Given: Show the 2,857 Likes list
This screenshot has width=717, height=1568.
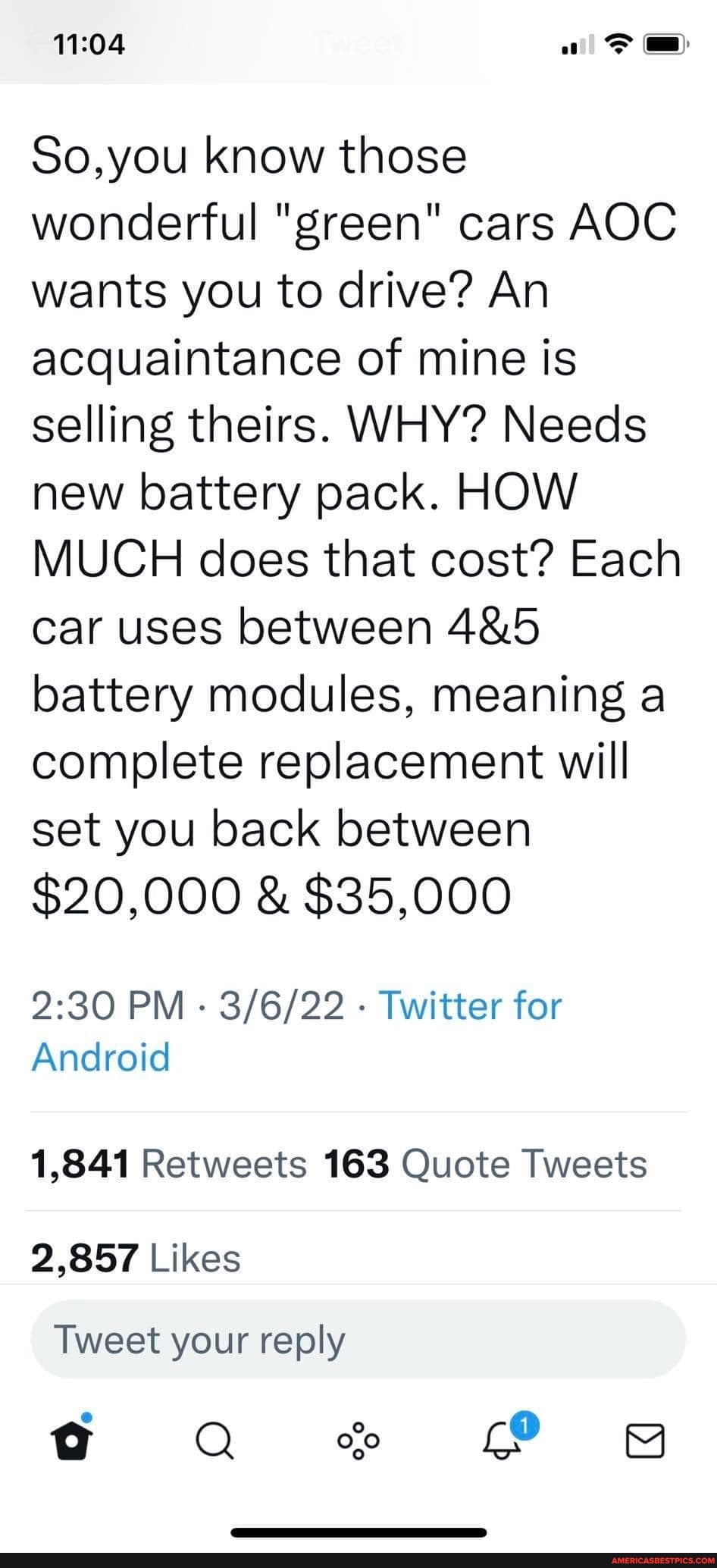Looking at the screenshot, I should 136,1257.
